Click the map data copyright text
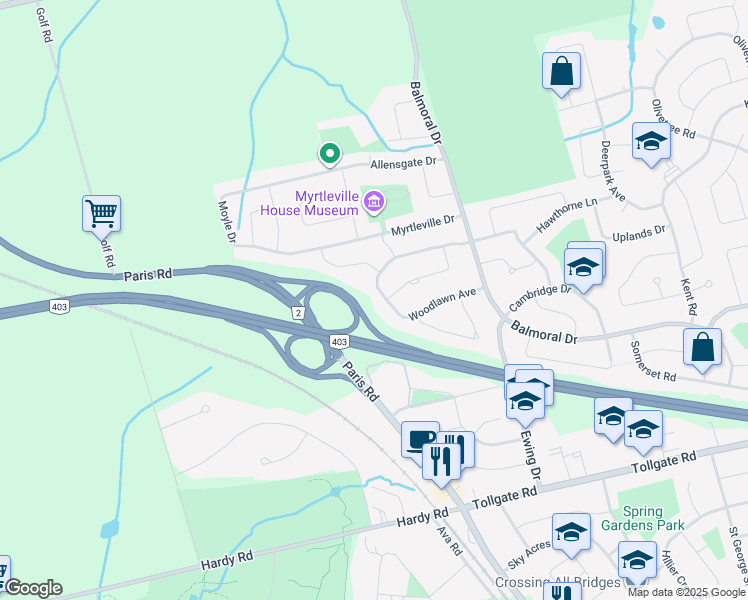Image resolution: width=748 pixels, height=600 pixels. (x=686, y=593)
